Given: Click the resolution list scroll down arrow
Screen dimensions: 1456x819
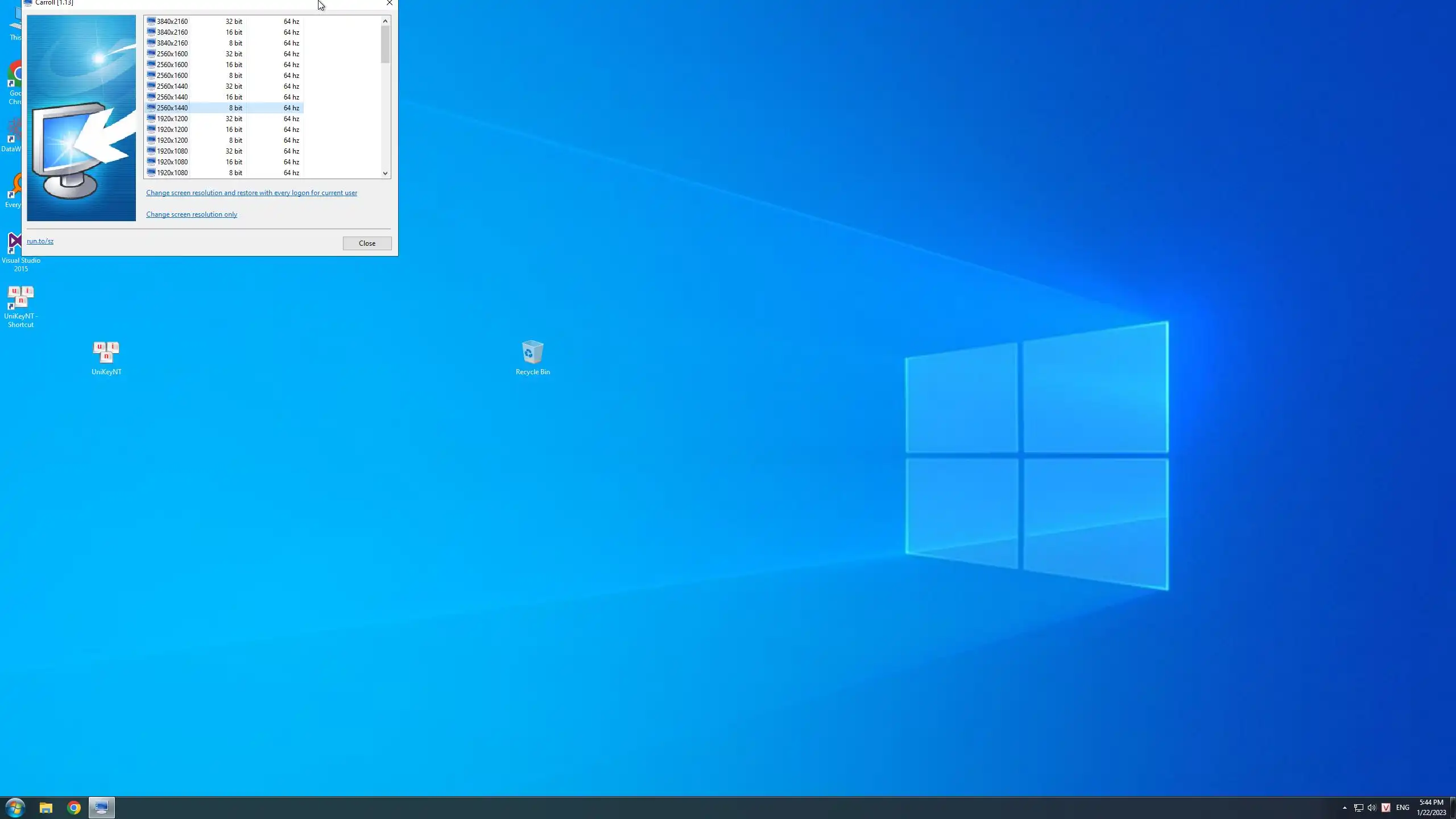Looking at the screenshot, I should coord(385,173).
